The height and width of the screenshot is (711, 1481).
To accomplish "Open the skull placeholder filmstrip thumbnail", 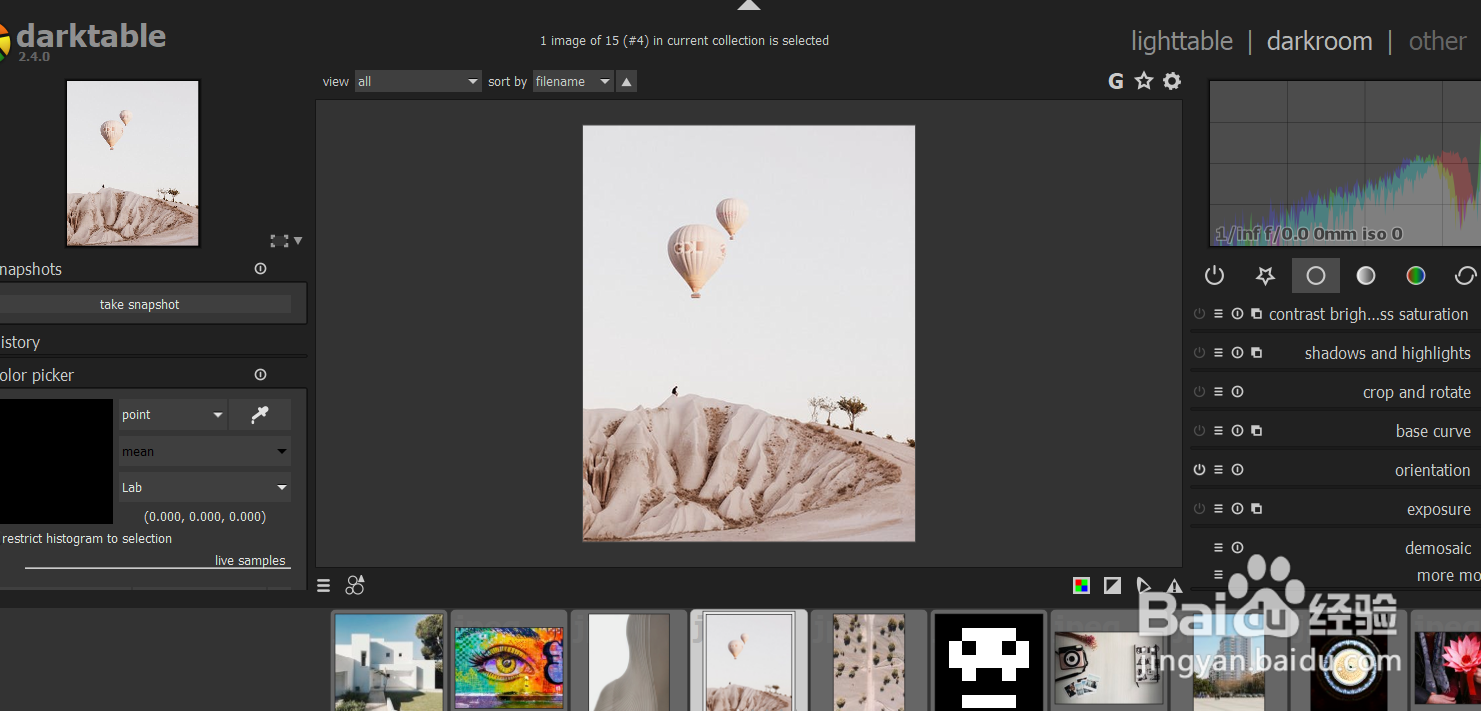I will point(989,660).
